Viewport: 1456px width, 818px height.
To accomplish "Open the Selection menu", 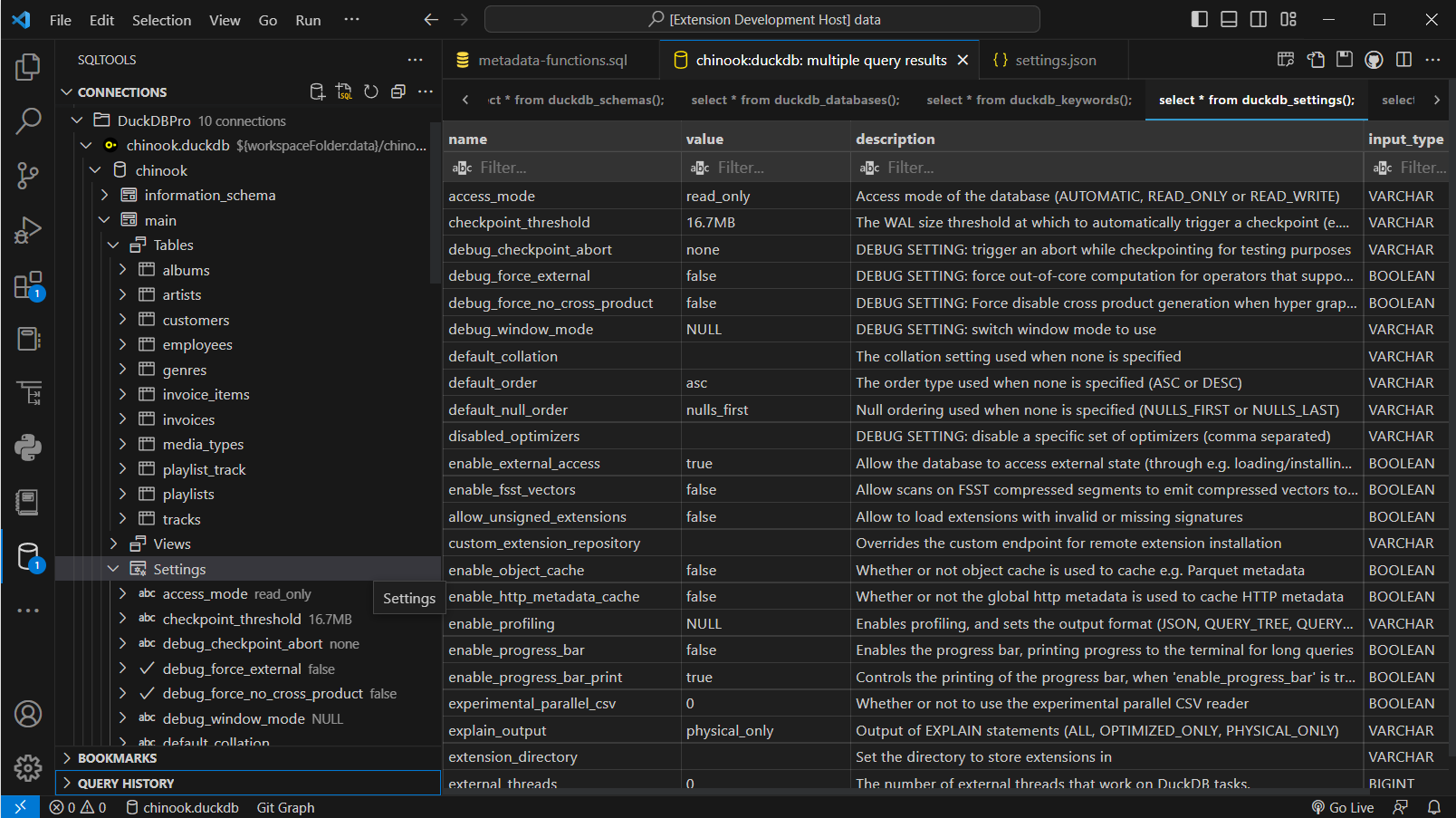I will (161, 20).
